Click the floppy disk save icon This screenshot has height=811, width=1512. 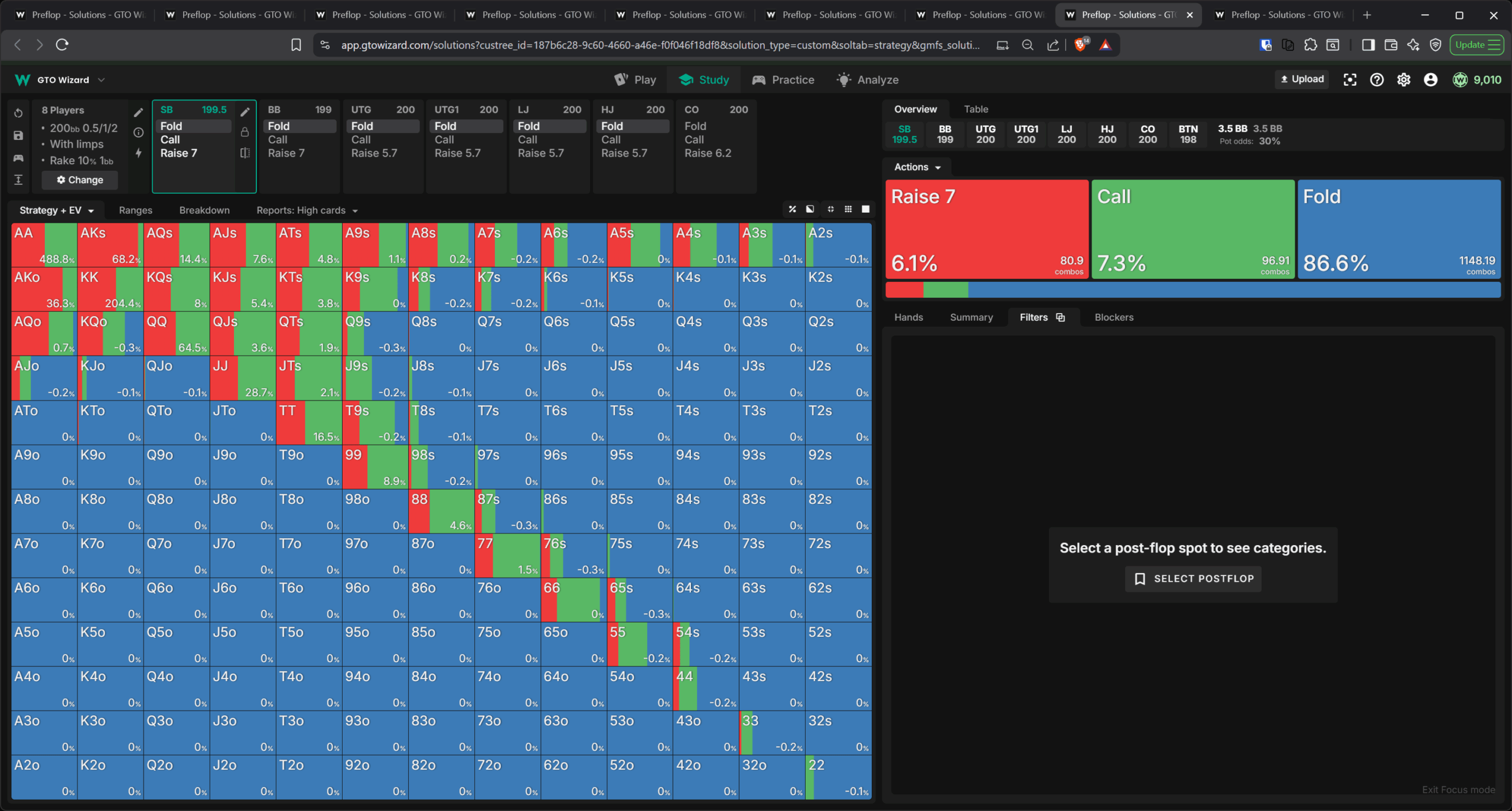coord(18,135)
